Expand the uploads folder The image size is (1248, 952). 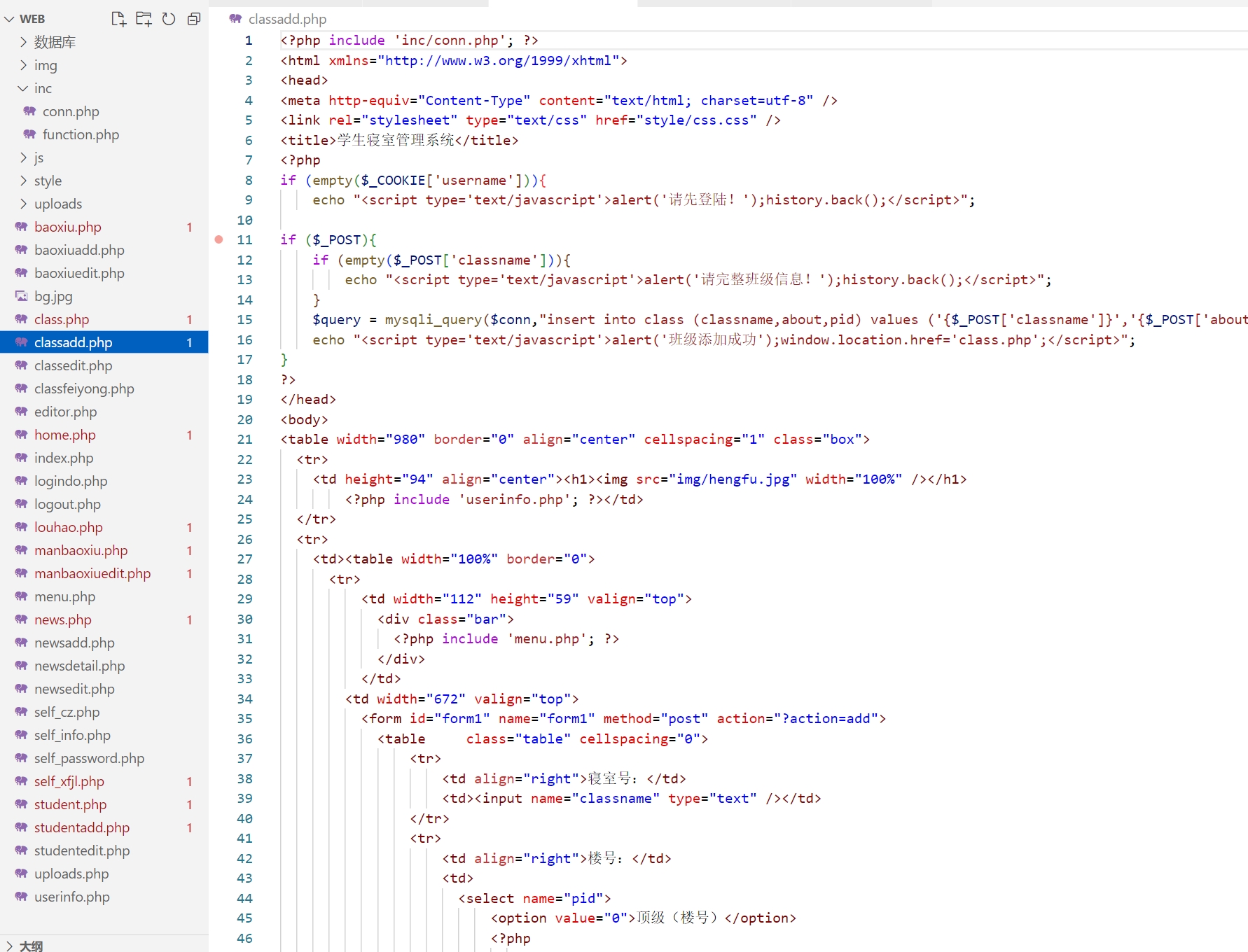(23, 204)
